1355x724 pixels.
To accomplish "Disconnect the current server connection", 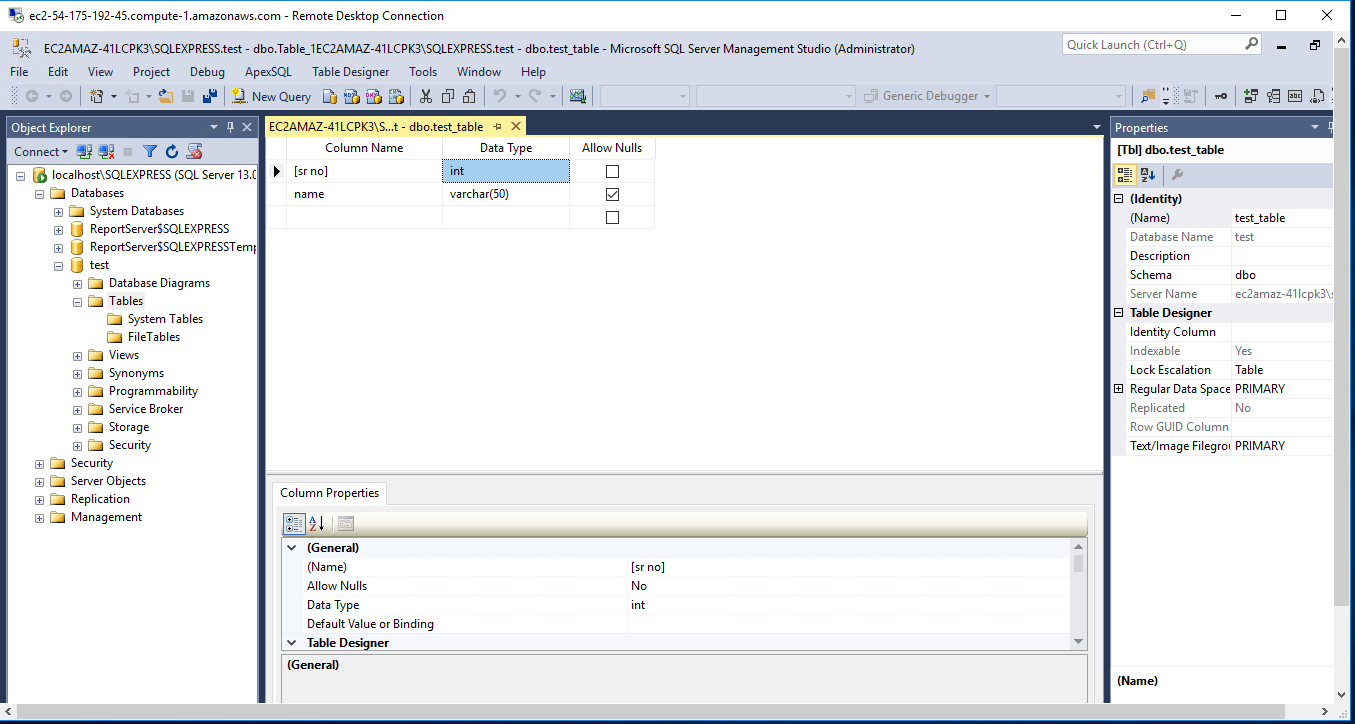I will (106, 151).
